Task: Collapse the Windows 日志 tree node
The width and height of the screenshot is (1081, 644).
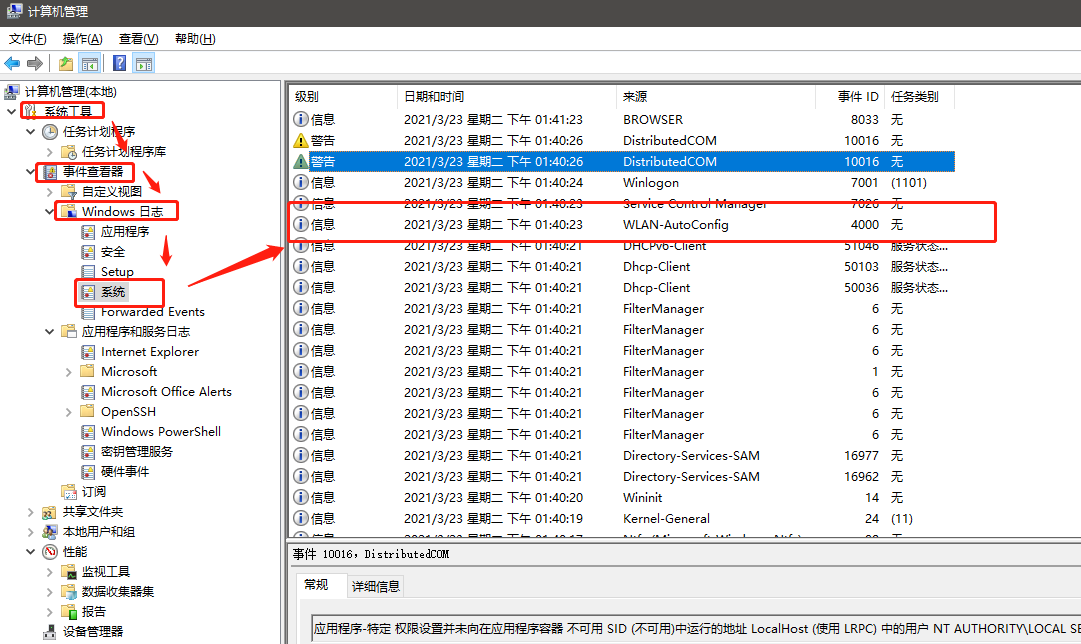Action: 49,211
